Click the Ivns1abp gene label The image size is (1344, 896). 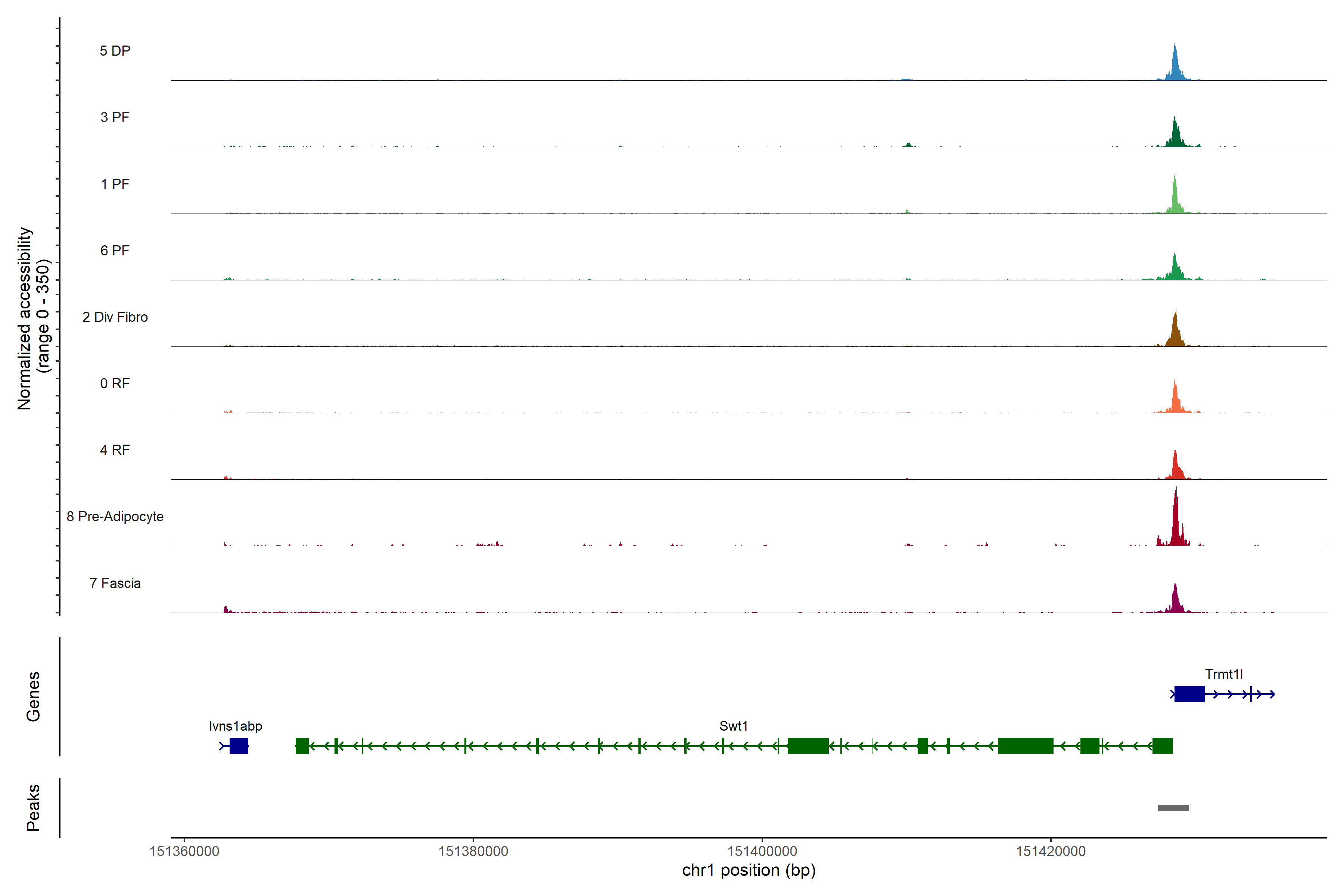click(x=236, y=726)
